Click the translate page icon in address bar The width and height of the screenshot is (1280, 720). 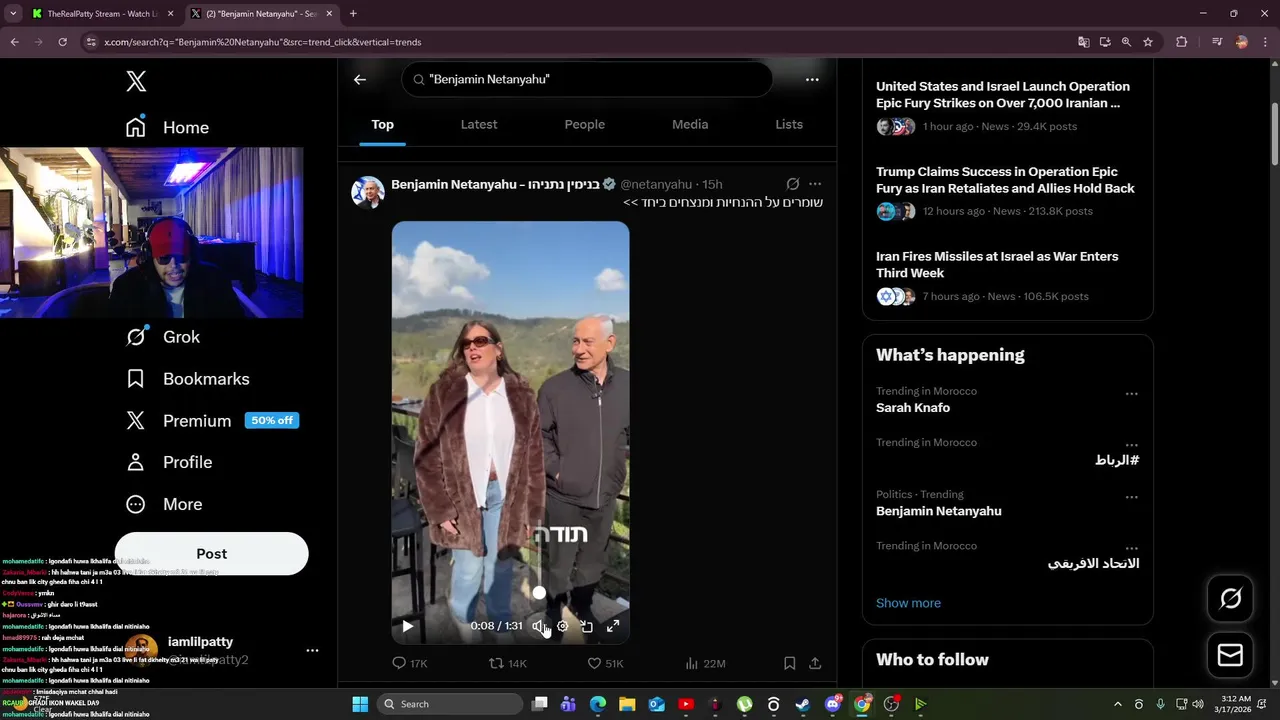click(x=1083, y=42)
